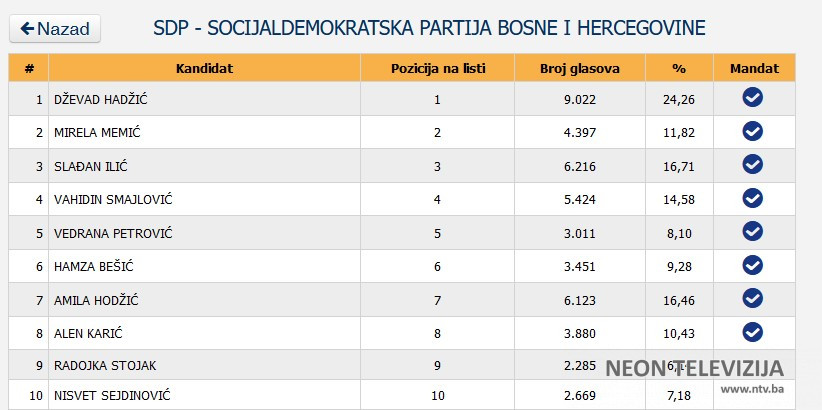Click vote count 9.022 cell
The height and width of the screenshot is (410, 822).
tap(579, 99)
